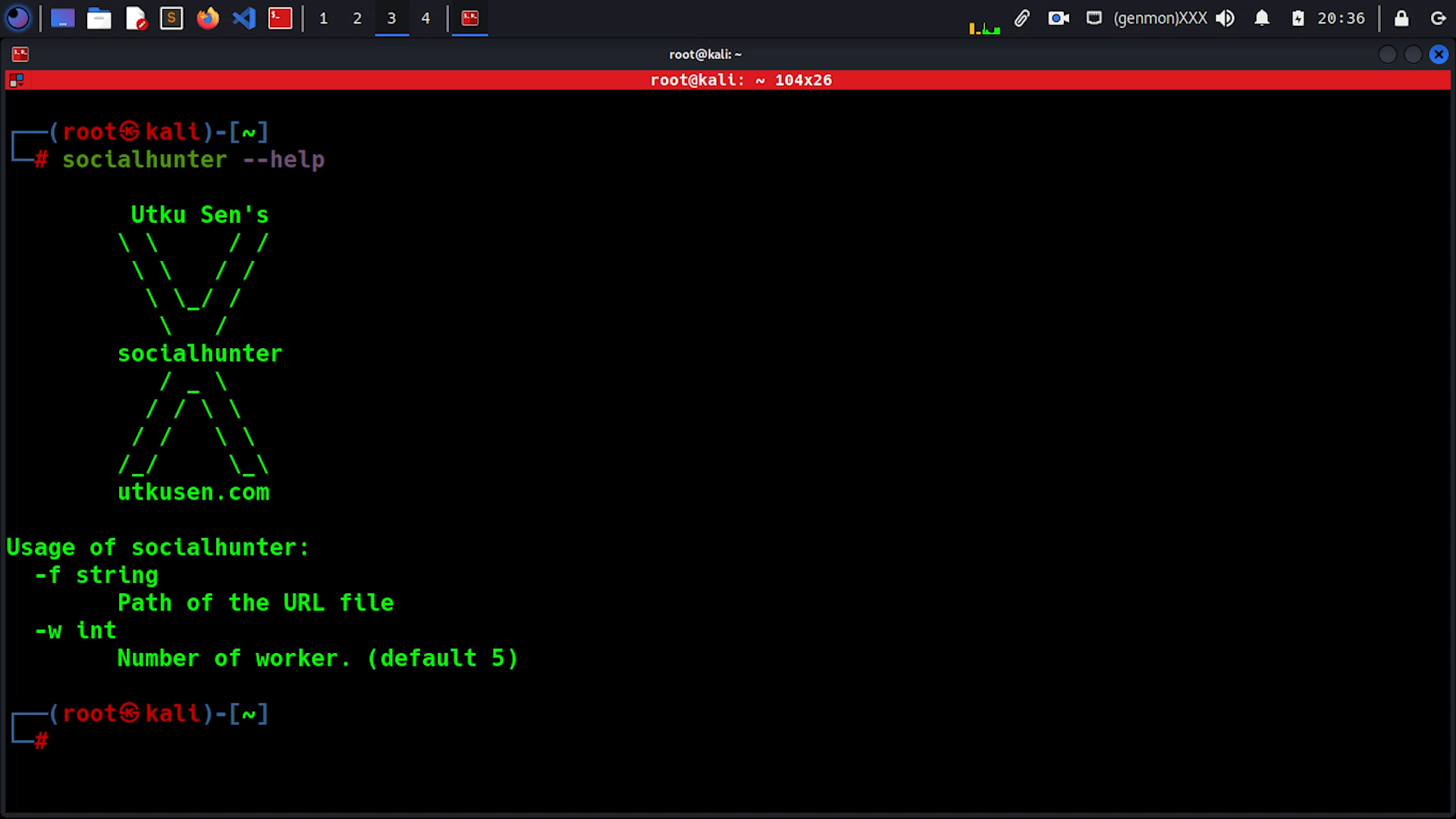
Task: Switch to workspace 2
Action: point(357,18)
